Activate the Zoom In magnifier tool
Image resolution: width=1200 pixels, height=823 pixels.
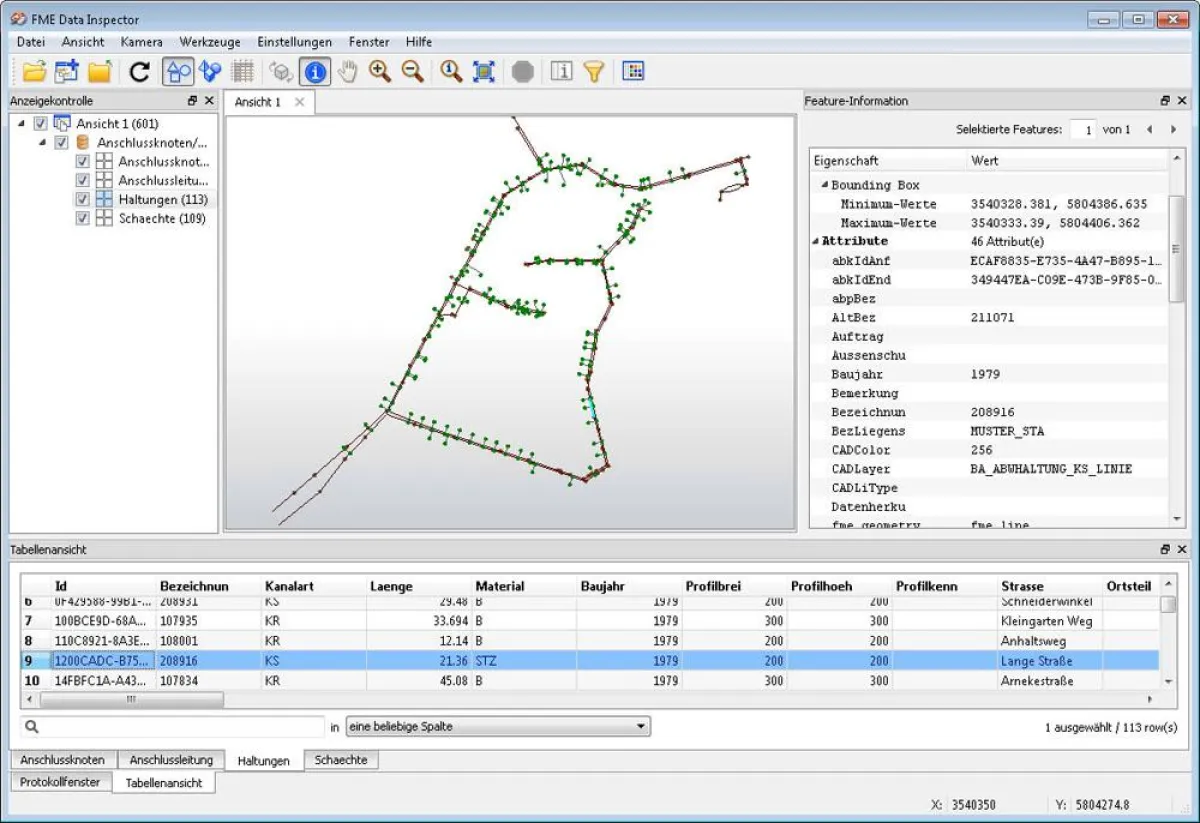[379, 71]
